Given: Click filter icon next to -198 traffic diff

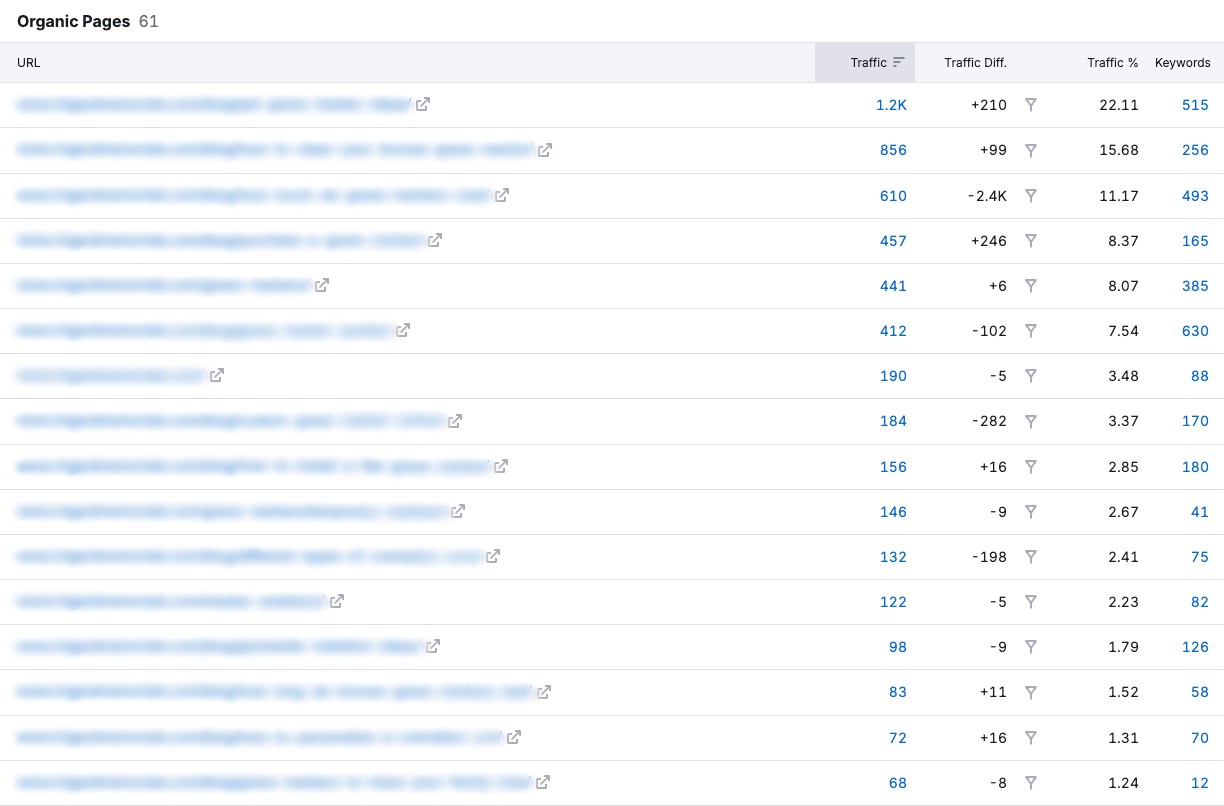Looking at the screenshot, I should pos(1031,556).
